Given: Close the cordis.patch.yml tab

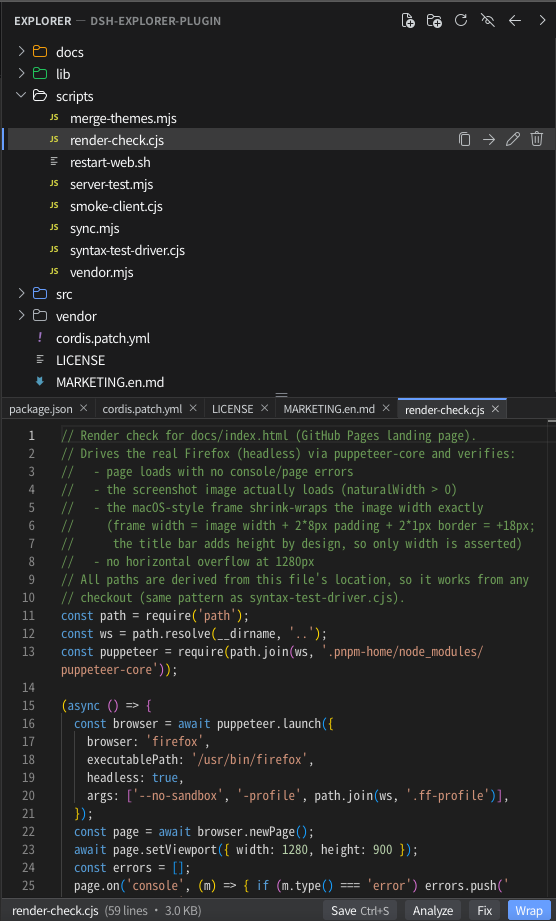Looking at the screenshot, I should [193, 408].
